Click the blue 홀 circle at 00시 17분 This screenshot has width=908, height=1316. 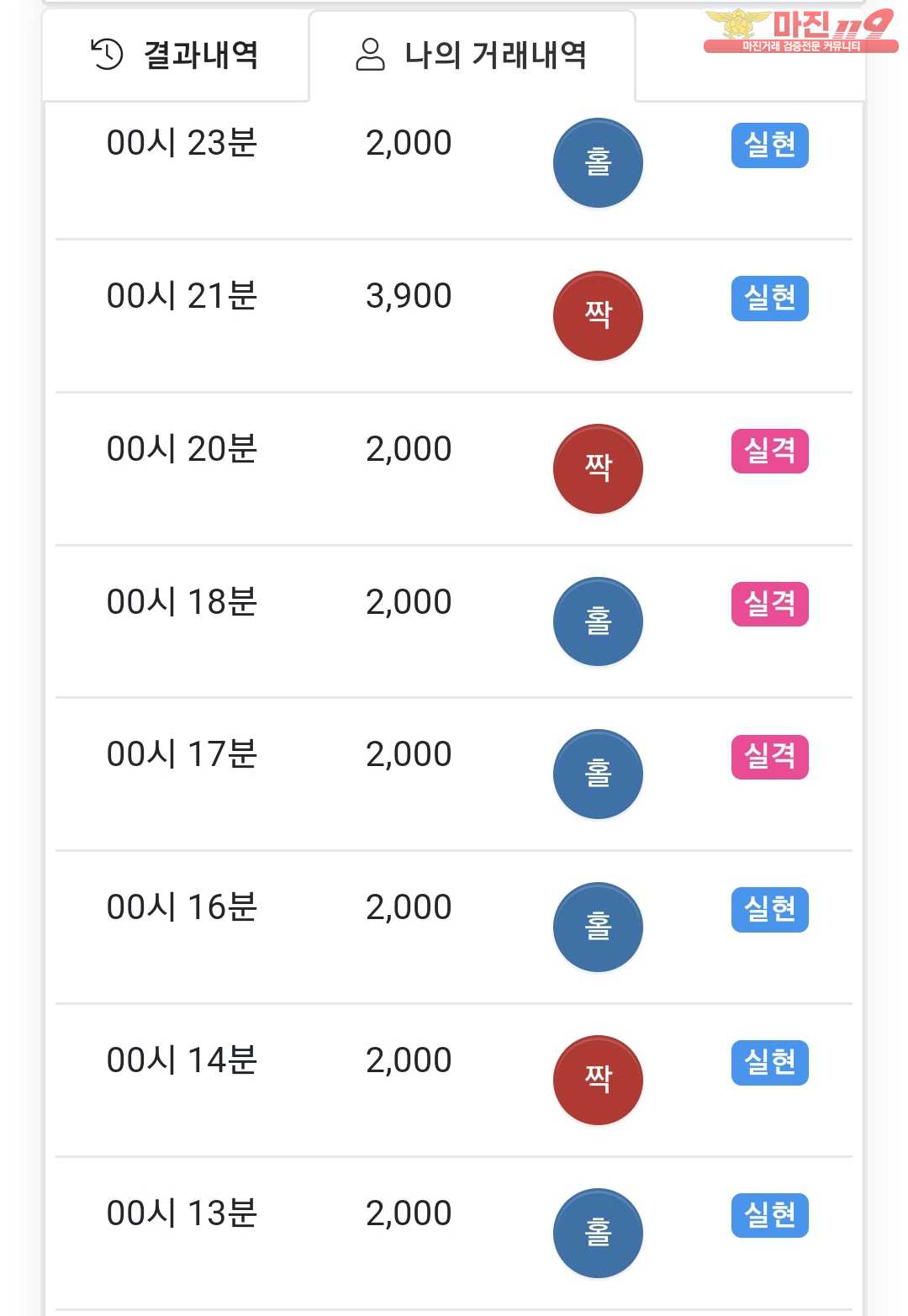coord(598,774)
